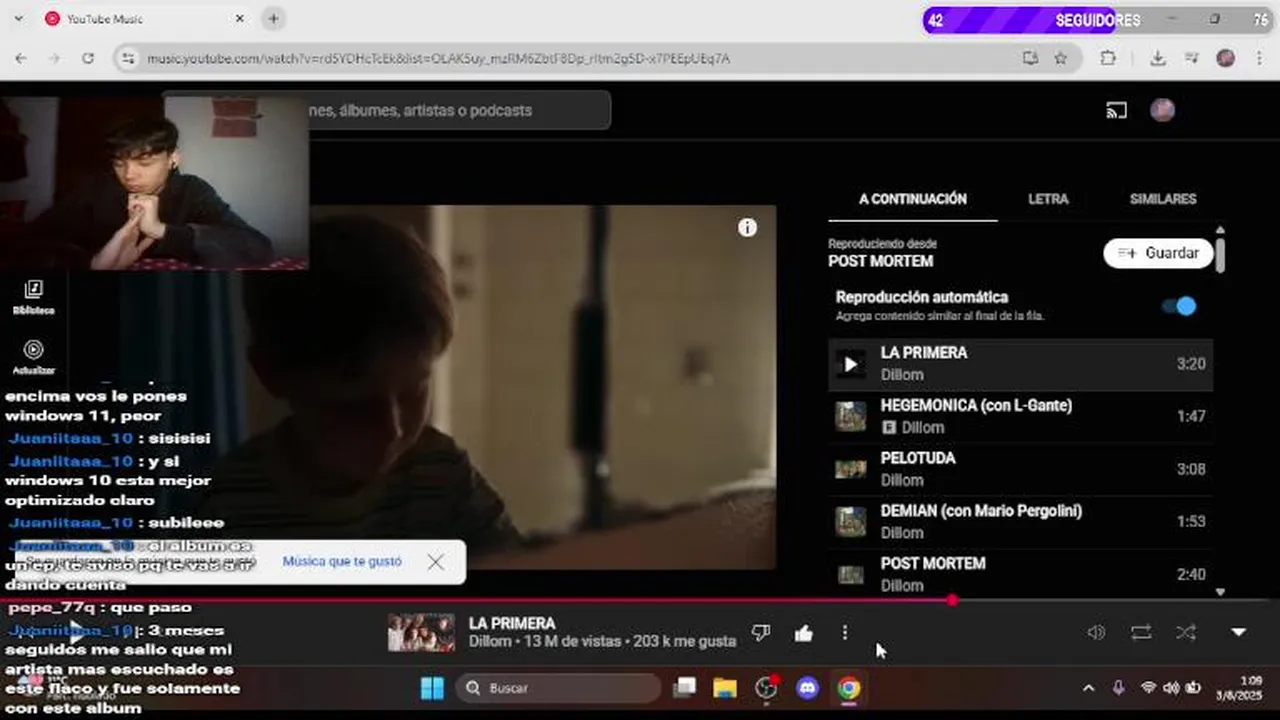This screenshot has height=720, width=1280.
Task: Select the YouTube Music browser tab
Action: pos(145,19)
